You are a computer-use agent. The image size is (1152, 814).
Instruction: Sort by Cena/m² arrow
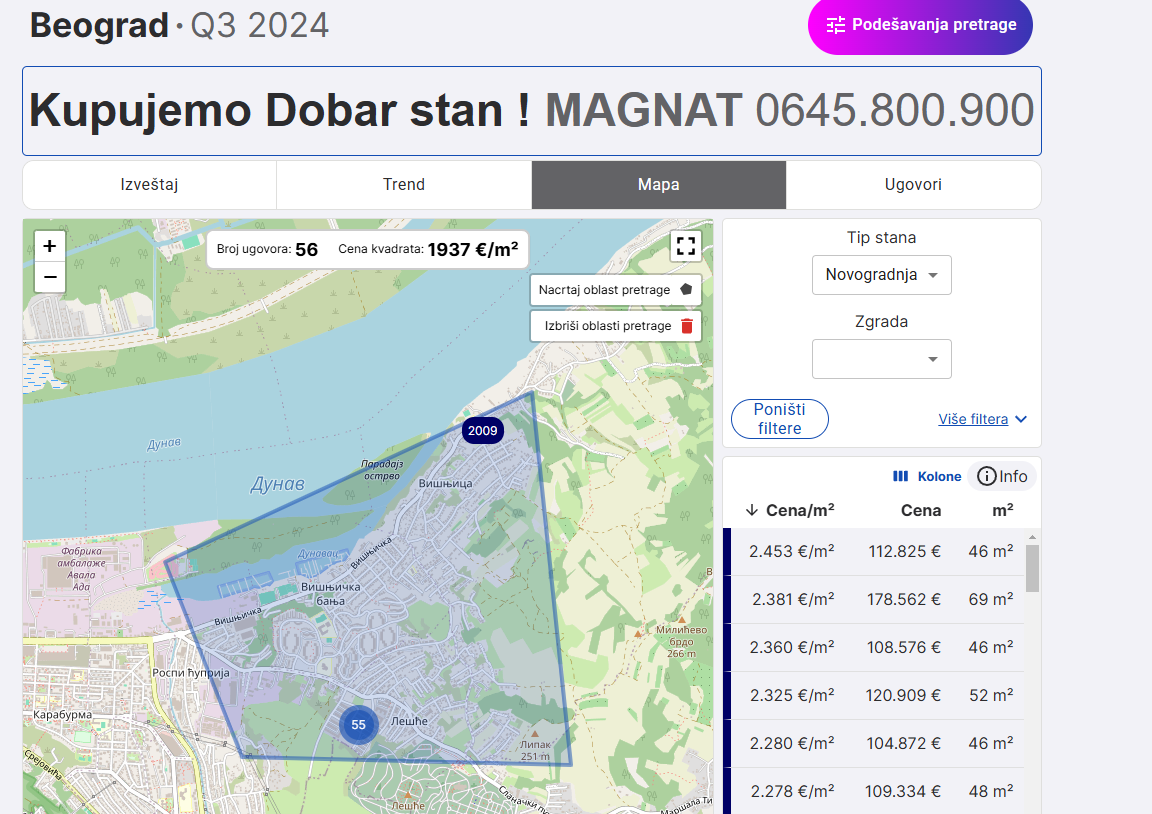pos(752,510)
